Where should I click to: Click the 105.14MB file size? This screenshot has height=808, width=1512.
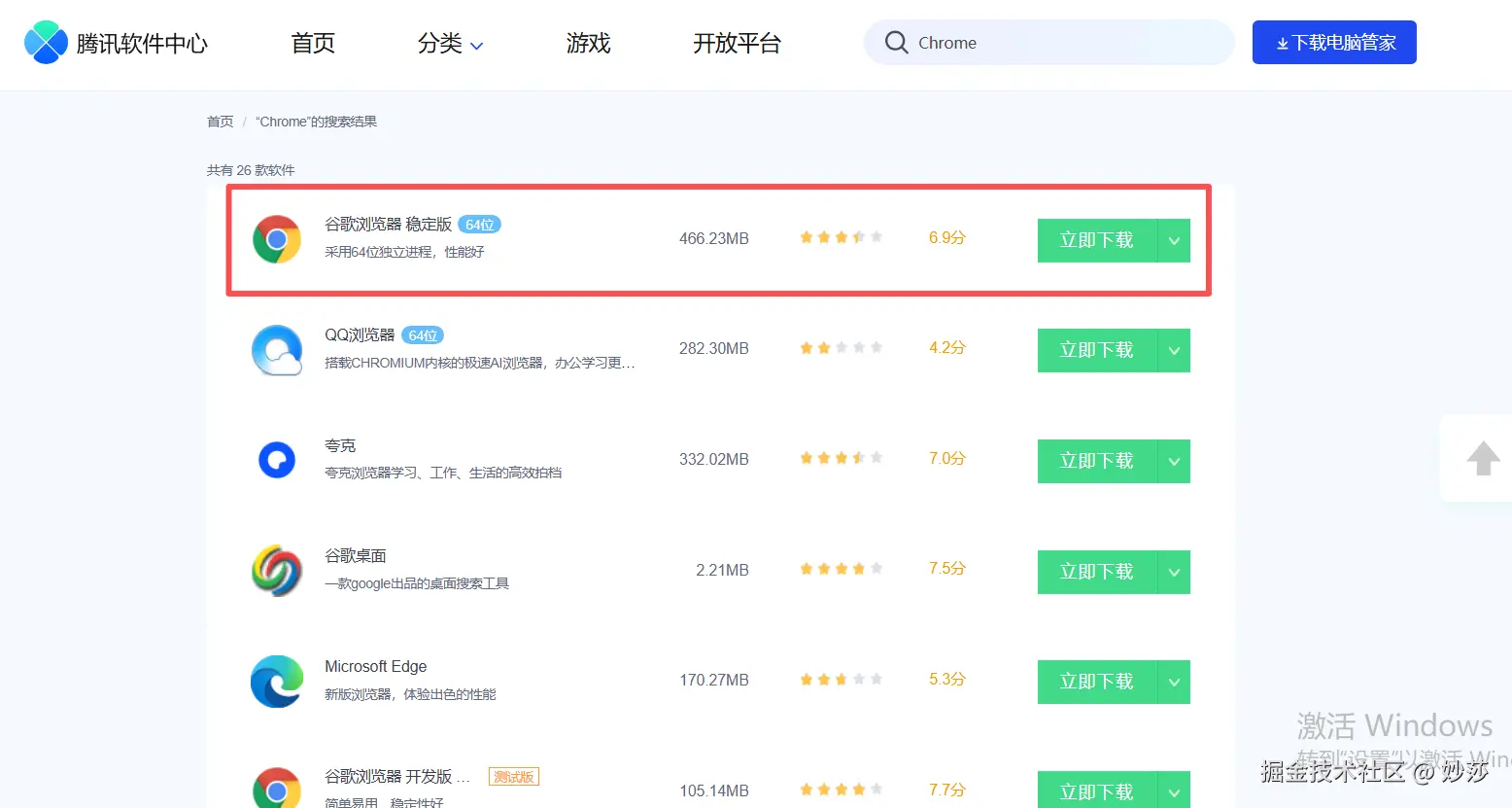(714, 790)
